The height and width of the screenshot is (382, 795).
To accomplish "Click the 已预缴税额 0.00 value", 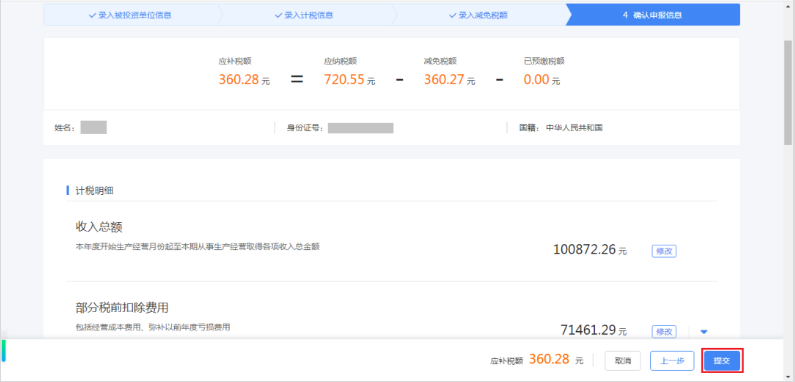I will click(536, 79).
